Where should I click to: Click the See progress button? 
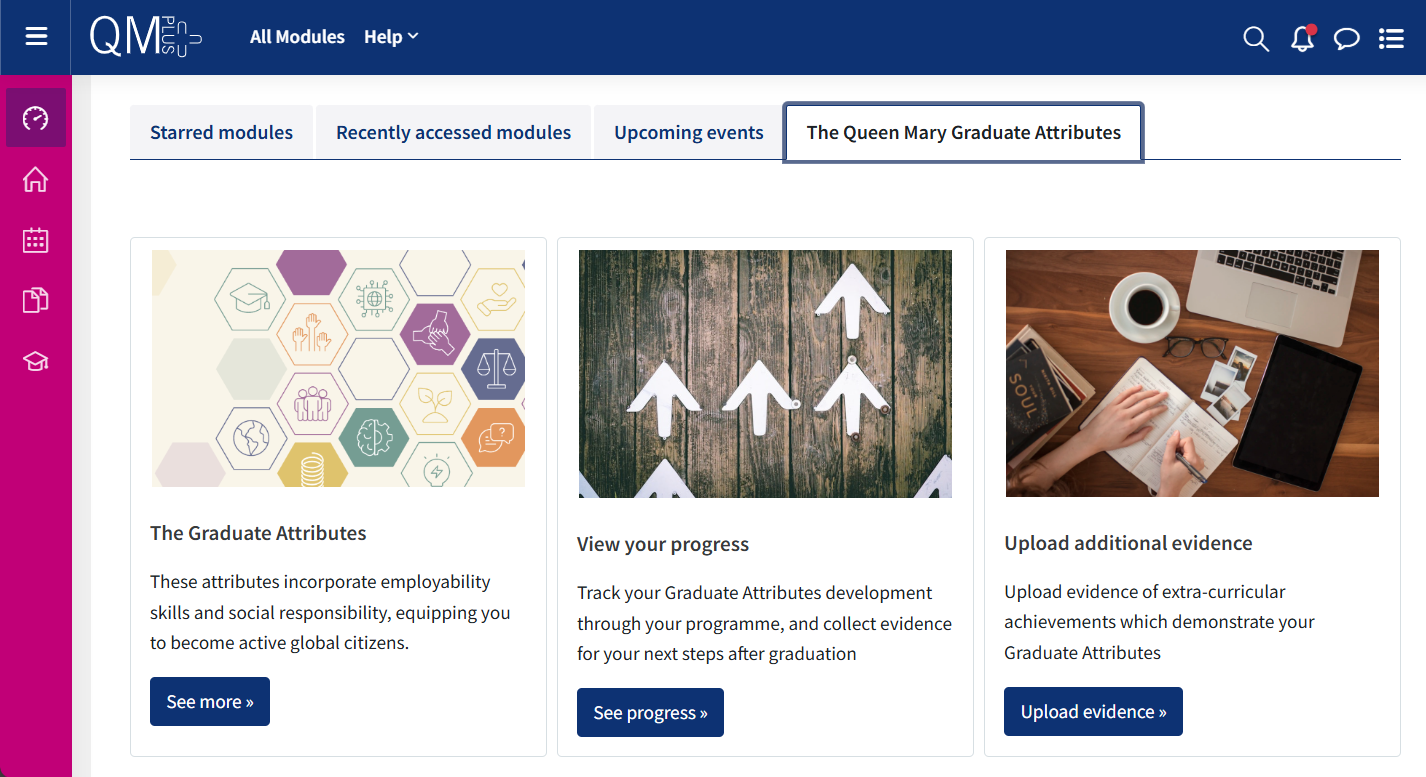650,712
